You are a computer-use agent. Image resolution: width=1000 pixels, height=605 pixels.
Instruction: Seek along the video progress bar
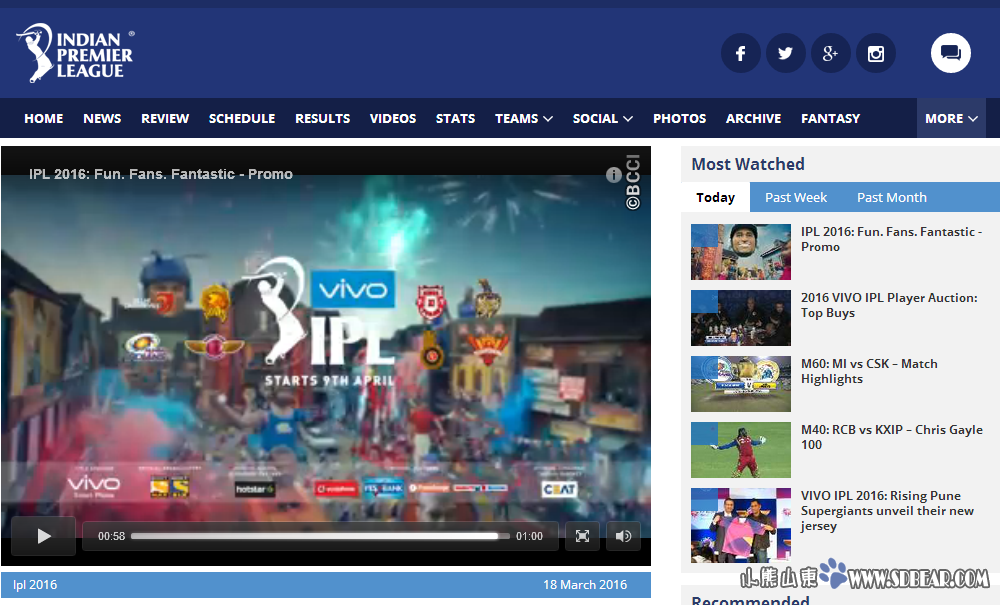tap(320, 536)
